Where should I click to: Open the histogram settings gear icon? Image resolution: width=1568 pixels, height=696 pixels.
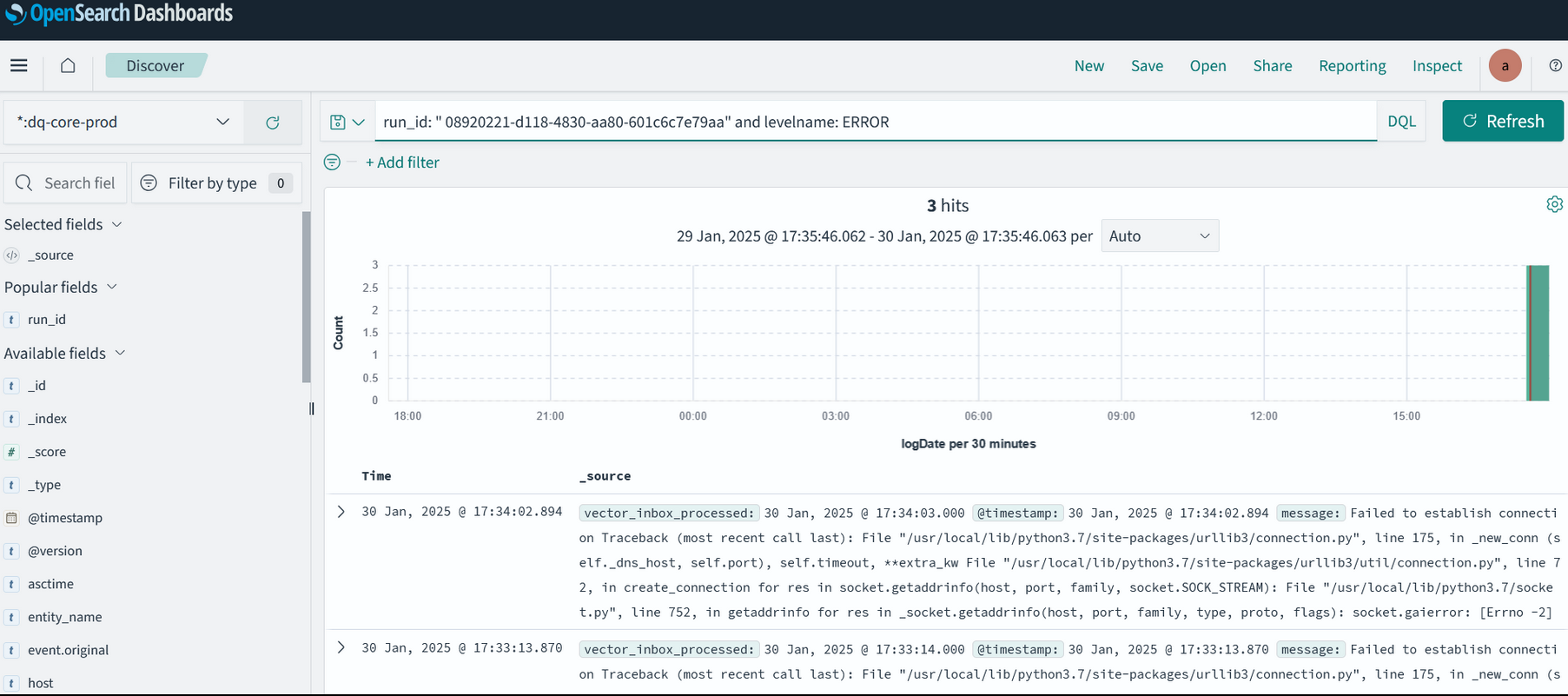tap(1554, 204)
